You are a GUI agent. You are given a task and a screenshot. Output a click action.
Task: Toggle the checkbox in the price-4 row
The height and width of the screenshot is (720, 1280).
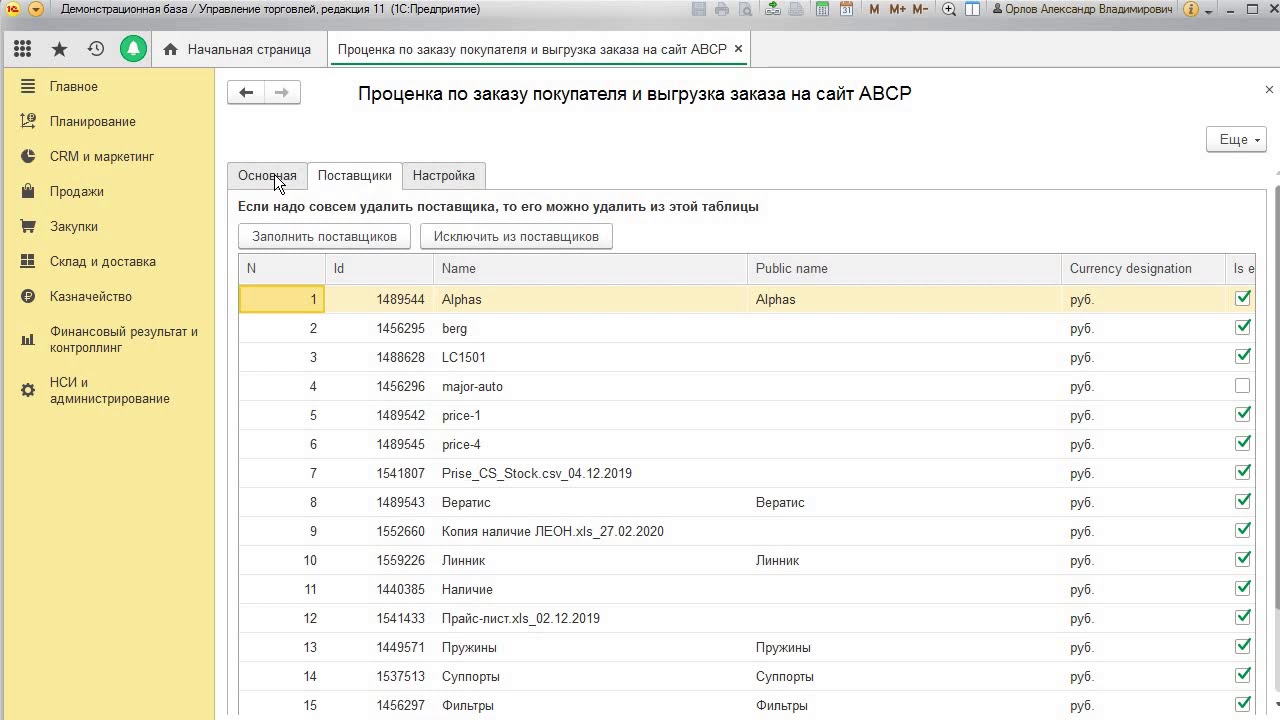point(1243,443)
